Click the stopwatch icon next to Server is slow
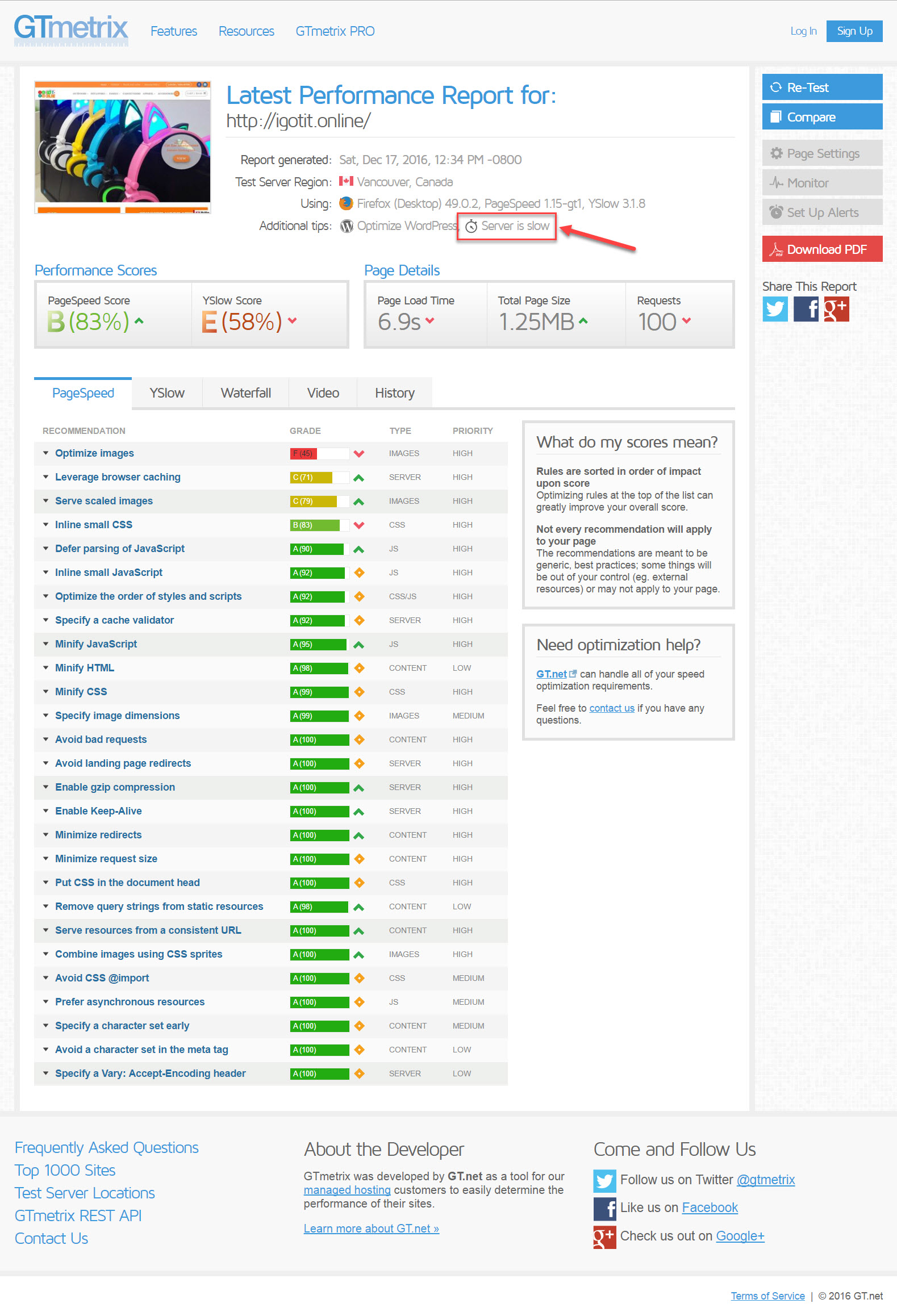Image resolution: width=897 pixels, height=1316 pixels. pos(472,227)
